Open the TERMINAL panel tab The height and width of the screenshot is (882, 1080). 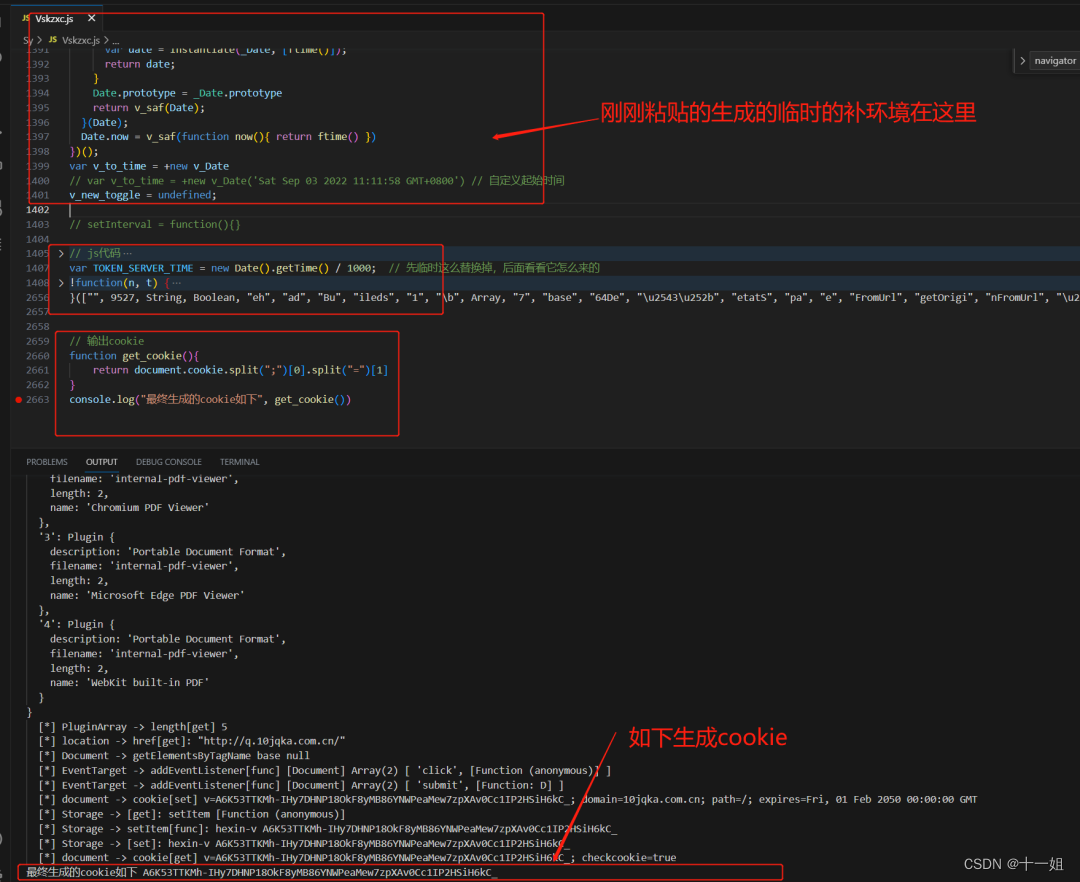(x=239, y=462)
